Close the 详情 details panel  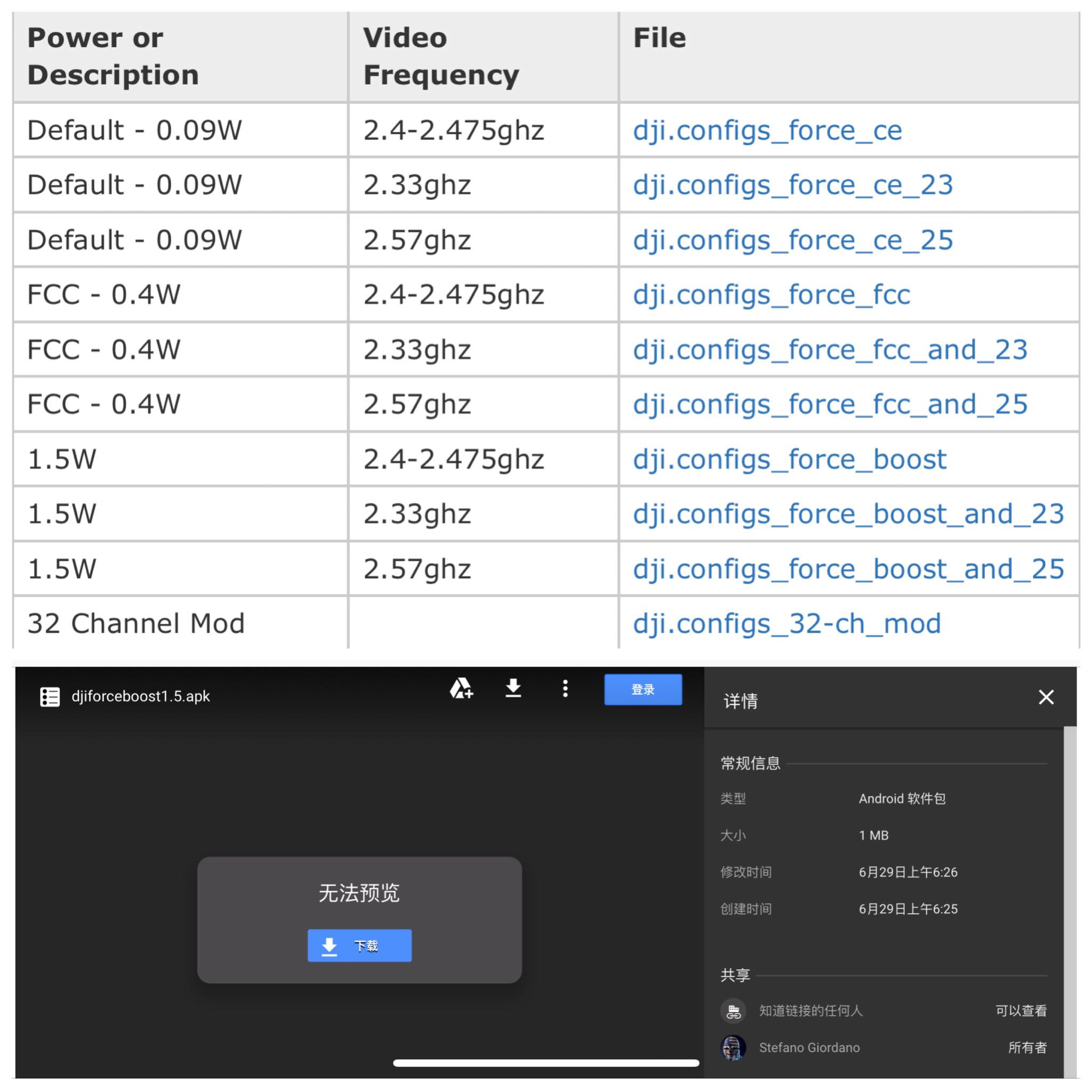pos(1046,697)
